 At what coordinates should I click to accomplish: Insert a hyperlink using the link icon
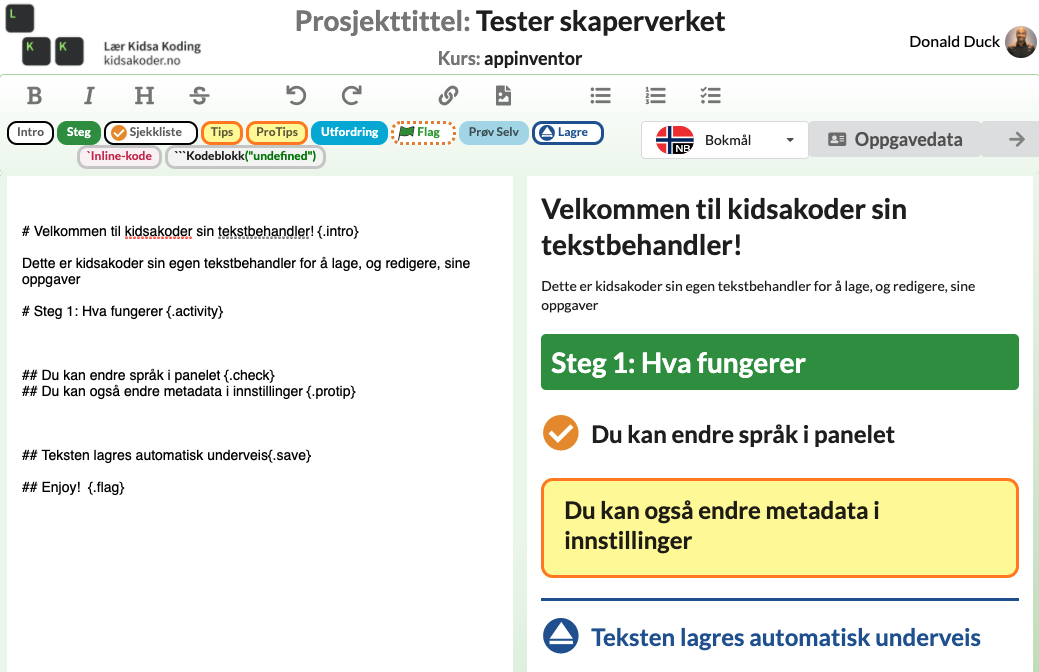[x=448, y=95]
